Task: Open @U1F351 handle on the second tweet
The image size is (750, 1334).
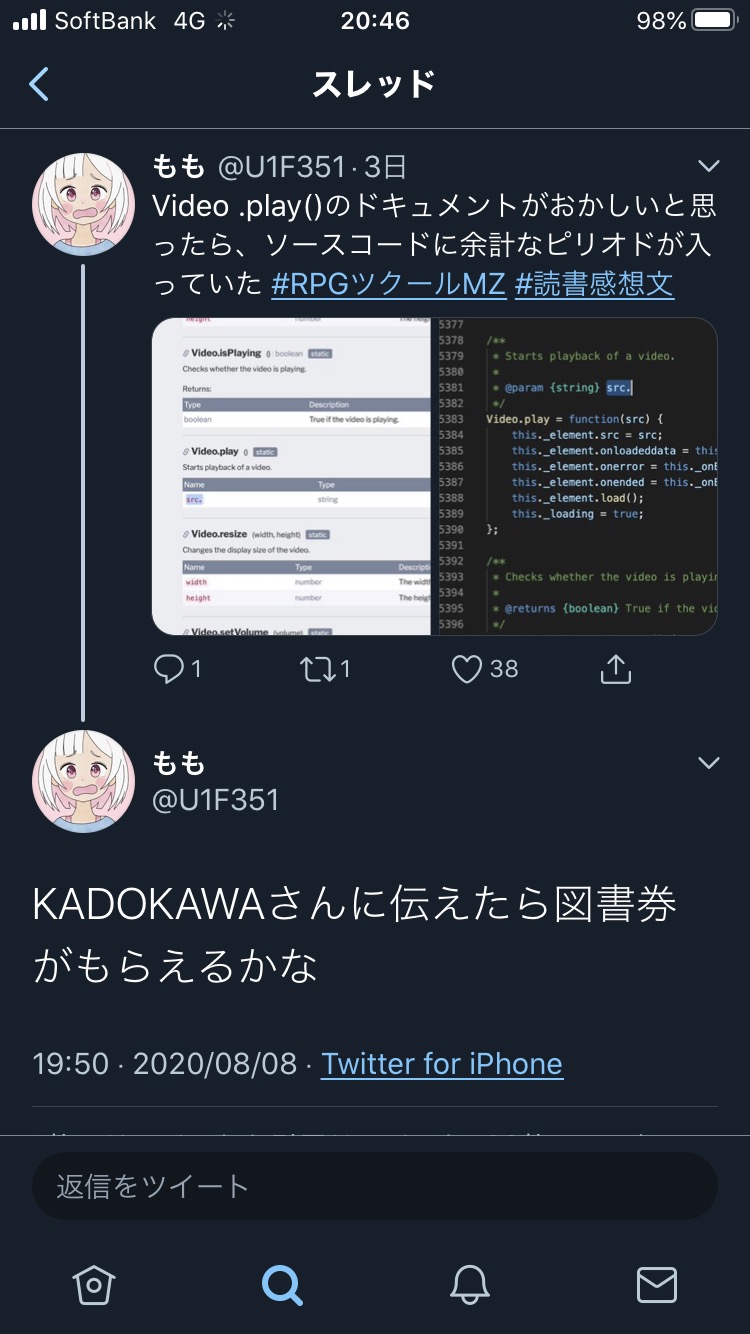Action: click(216, 800)
